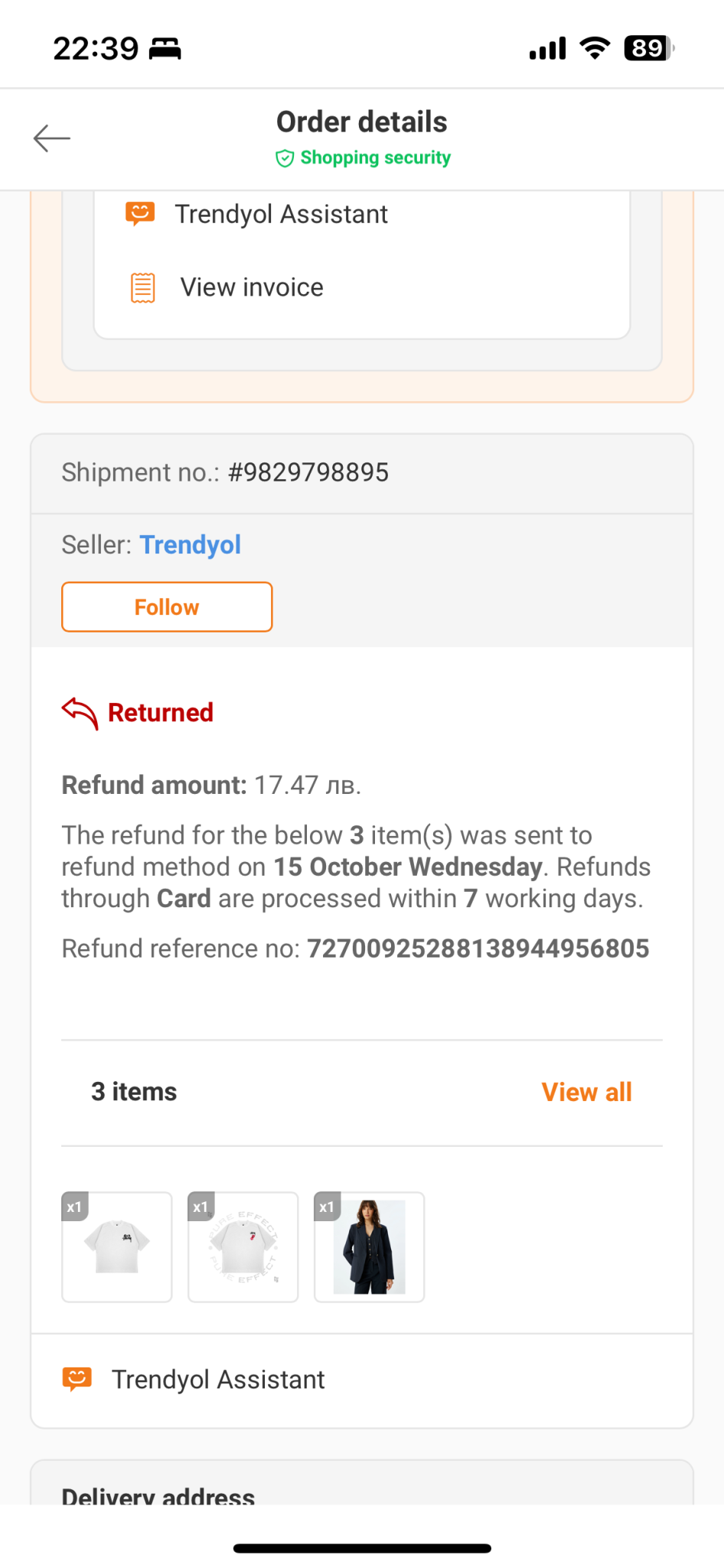Viewport: 724px width, 1568px height.
Task: Open the Pure Effect t-shirt thumbnail
Action: pos(243,1246)
